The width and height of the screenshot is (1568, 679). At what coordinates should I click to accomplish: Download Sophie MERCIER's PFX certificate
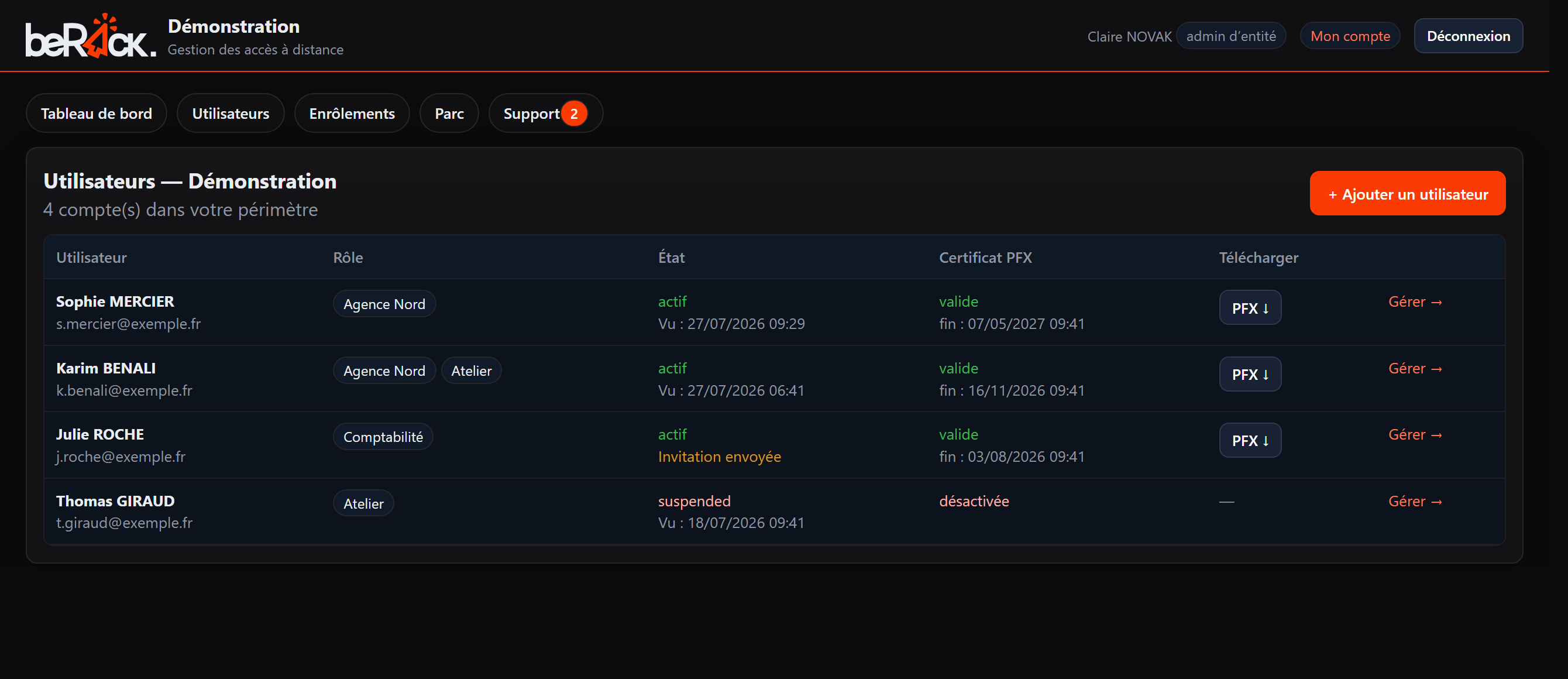click(x=1250, y=307)
